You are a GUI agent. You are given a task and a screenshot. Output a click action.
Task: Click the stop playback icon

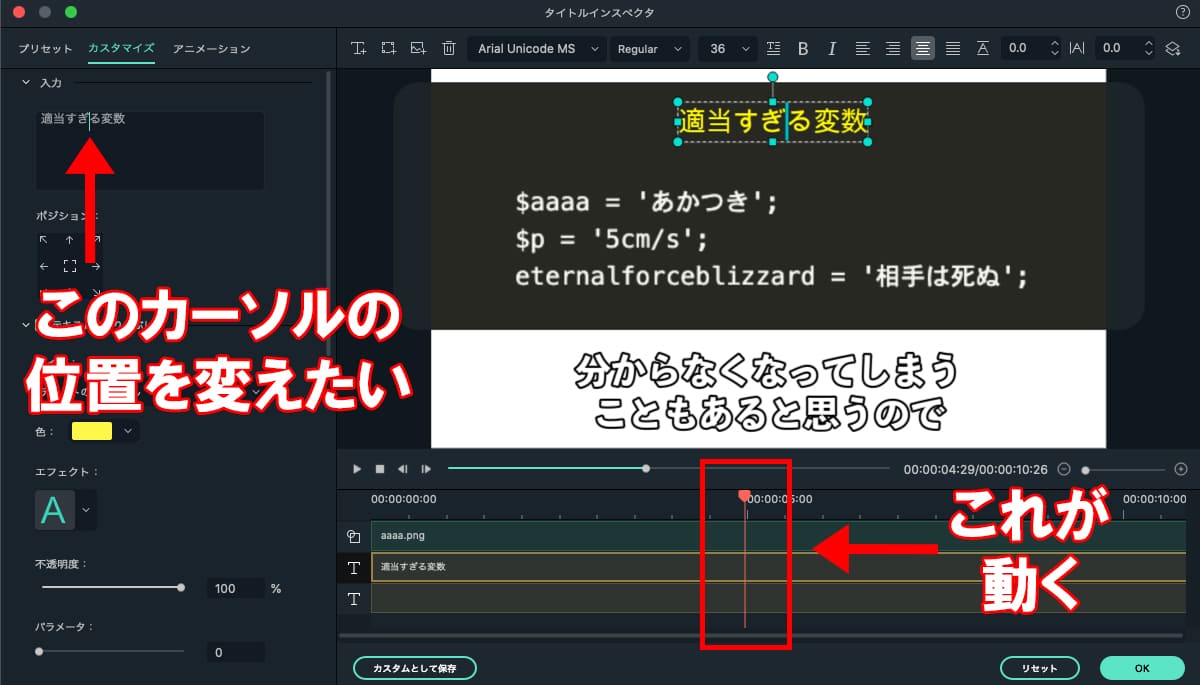(380, 469)
